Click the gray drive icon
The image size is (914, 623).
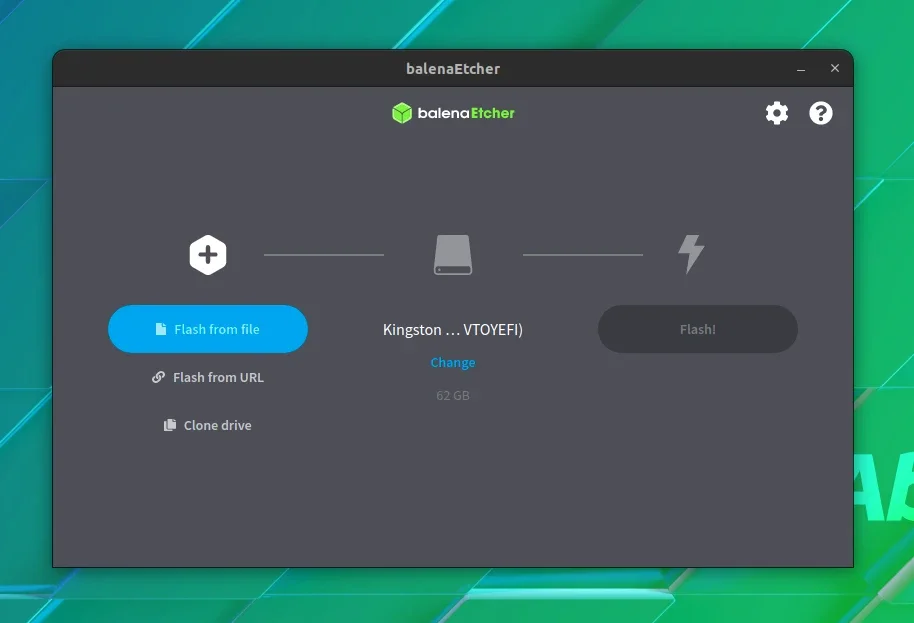pos(453,255)
